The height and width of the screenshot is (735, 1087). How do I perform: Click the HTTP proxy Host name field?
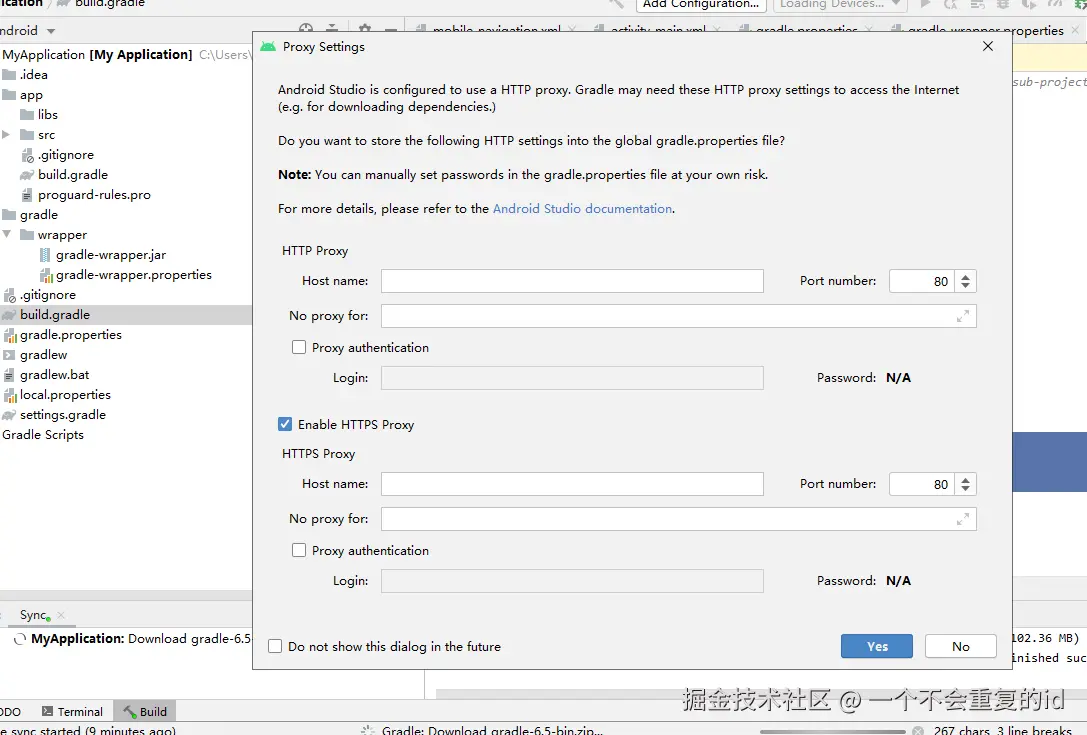(573, 281)
